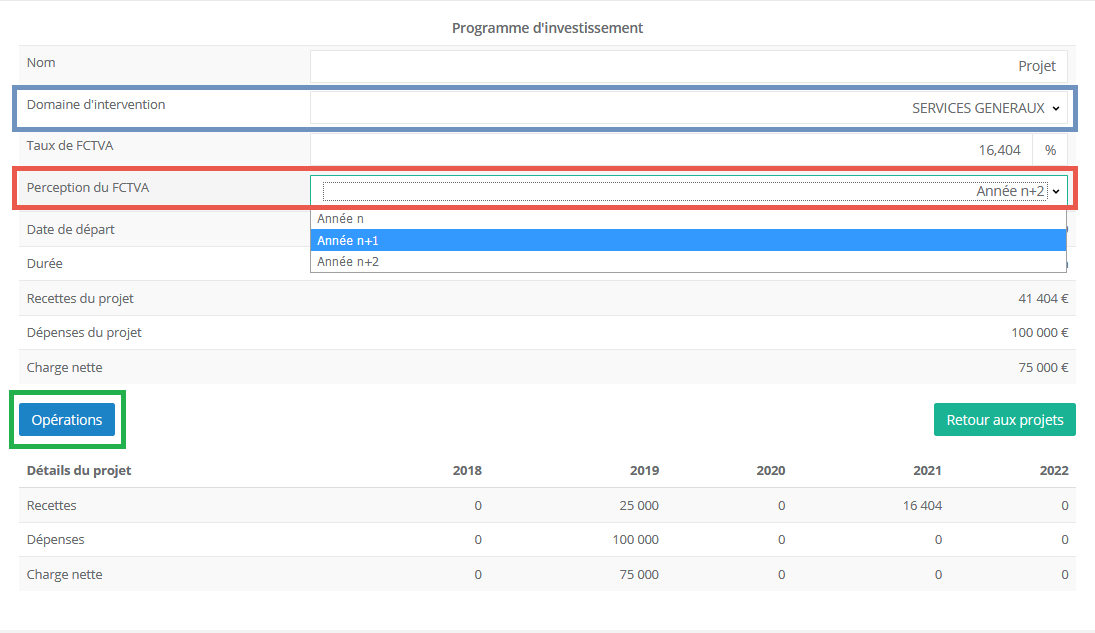This screenshot has height=633, width=1095.
Task: Select the 16 404 Recettes value for 2021
Action: click(x=922, y=506)
